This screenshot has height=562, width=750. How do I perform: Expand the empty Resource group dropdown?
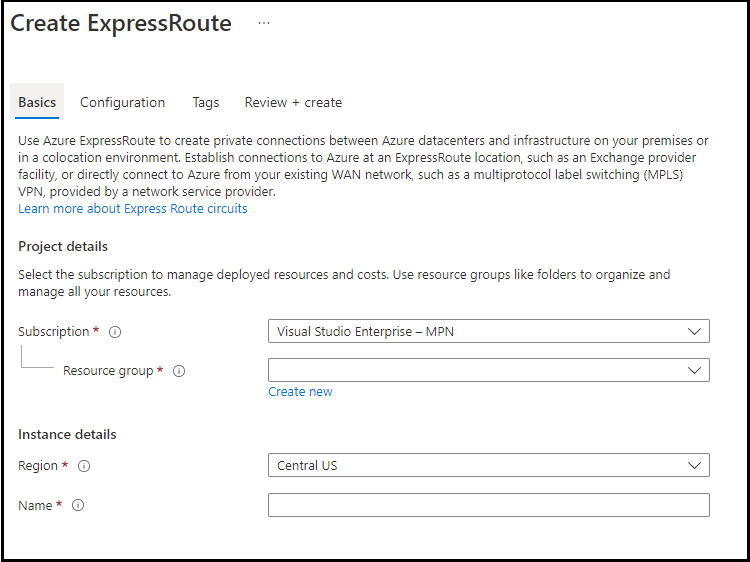coord(488,371)
